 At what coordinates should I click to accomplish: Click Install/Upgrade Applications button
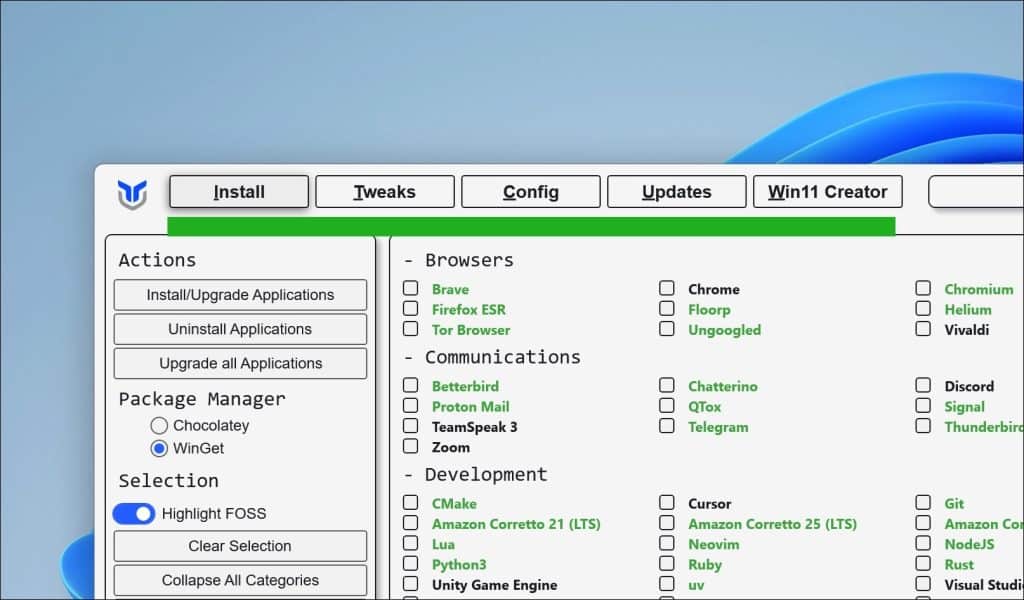pyautogui.click(x=240, y=295)
